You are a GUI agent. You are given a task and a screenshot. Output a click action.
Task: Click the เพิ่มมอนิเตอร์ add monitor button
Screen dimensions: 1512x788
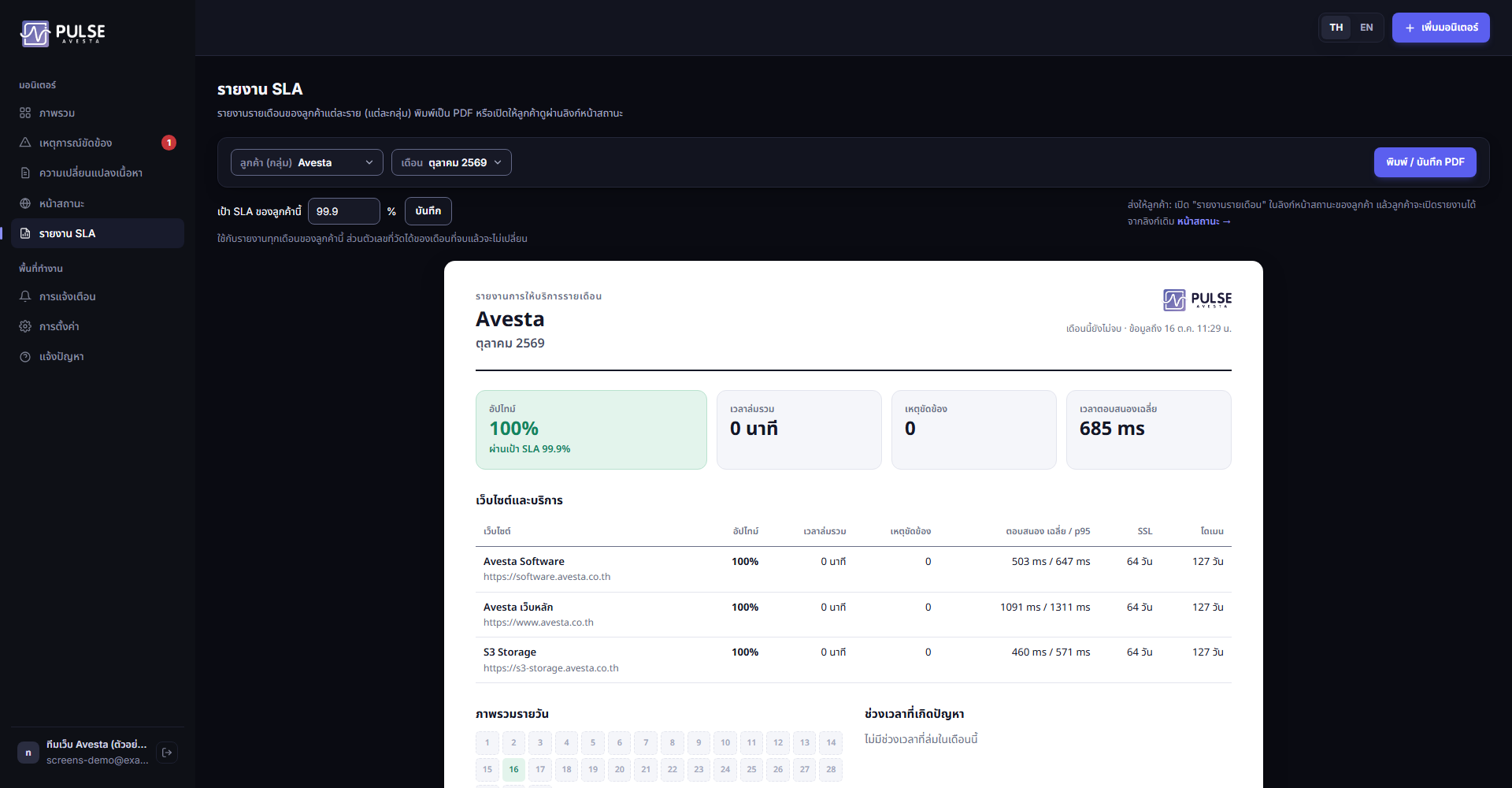[1440, 28]
